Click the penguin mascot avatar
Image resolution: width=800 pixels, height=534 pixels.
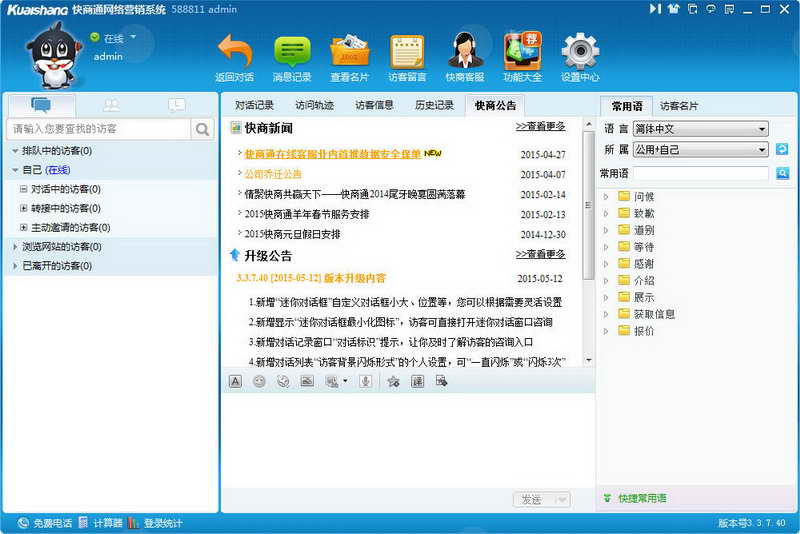pos(53,56)
